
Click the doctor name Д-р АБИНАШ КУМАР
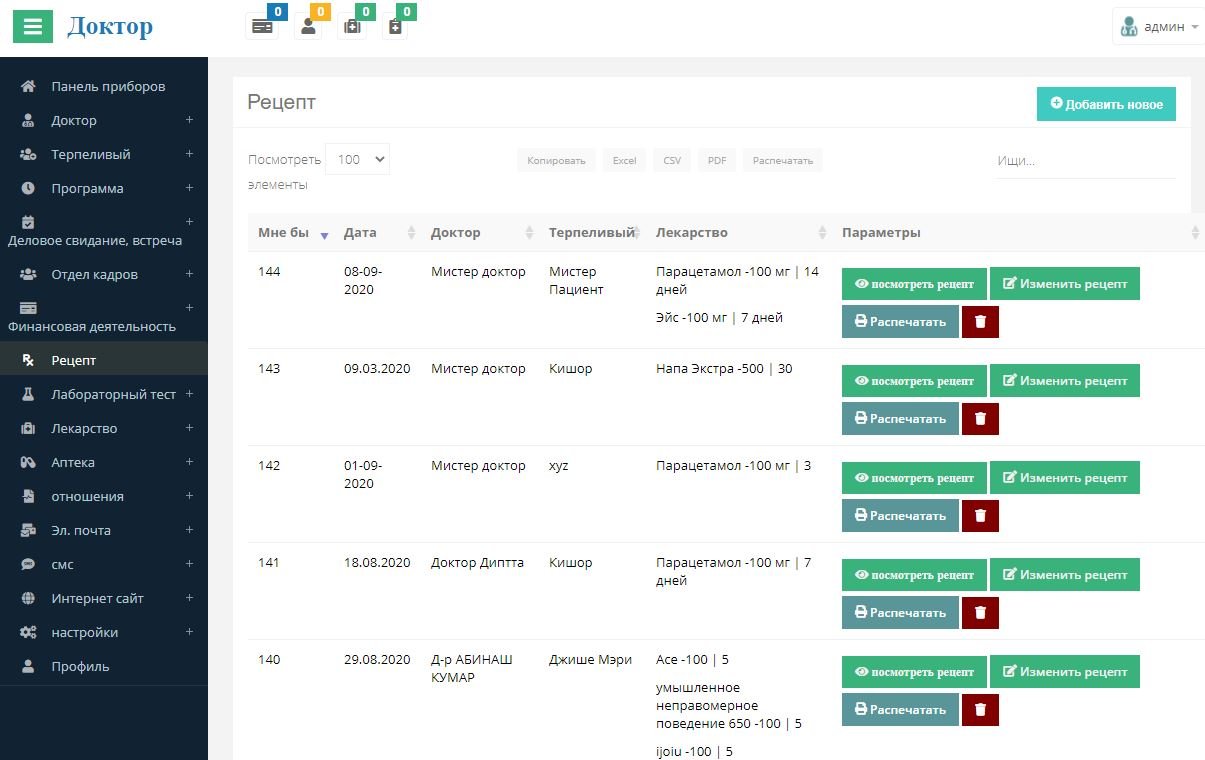(472, 669)
